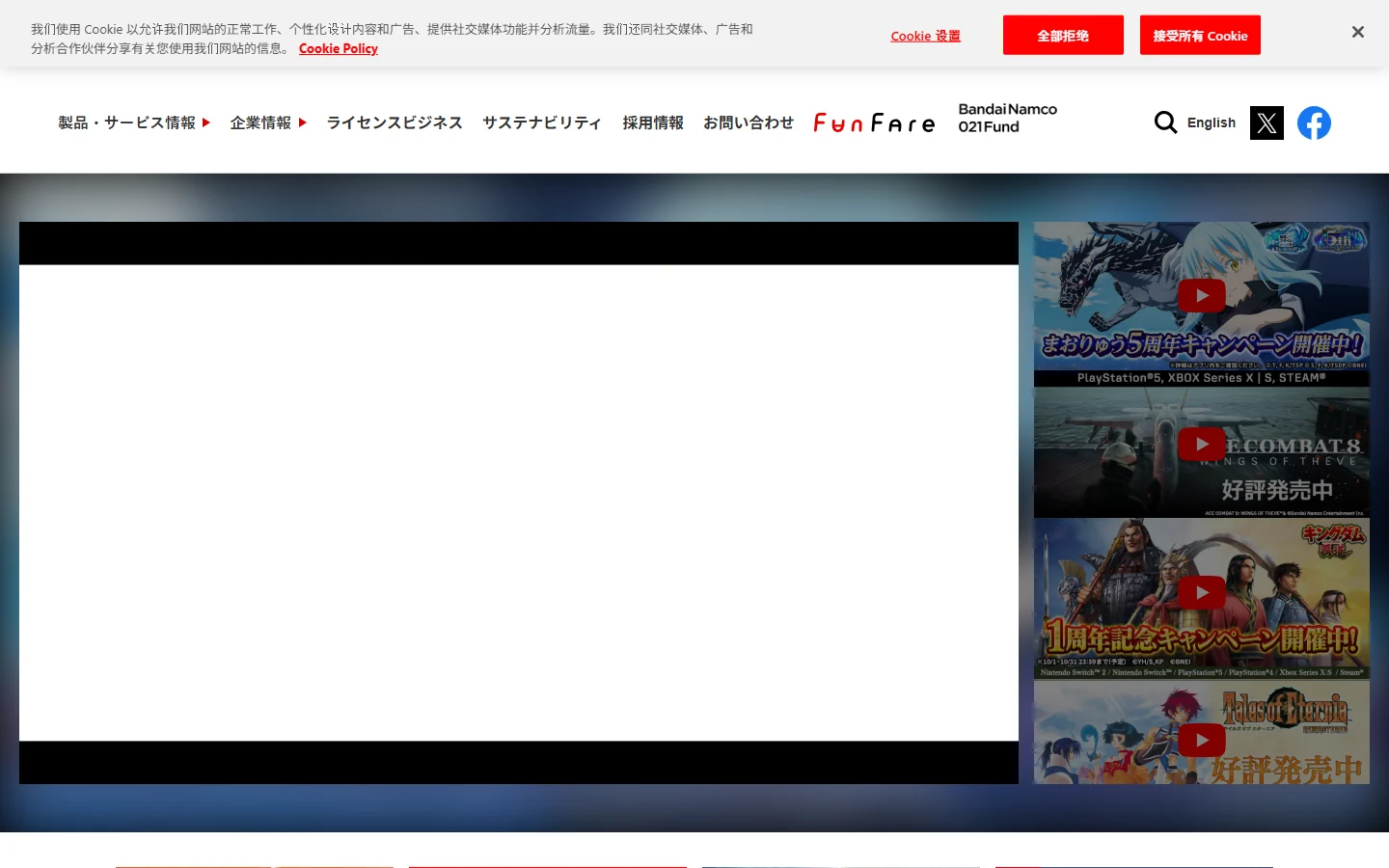Expand 製品・サービス情報 menu
The width and height of the screenshot is (1389, 868).
134,122
